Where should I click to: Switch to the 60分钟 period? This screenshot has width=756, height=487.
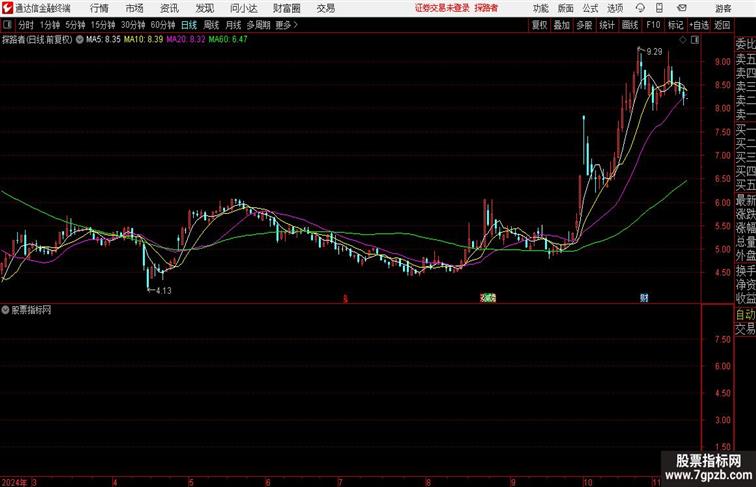(x=163, y=25)
